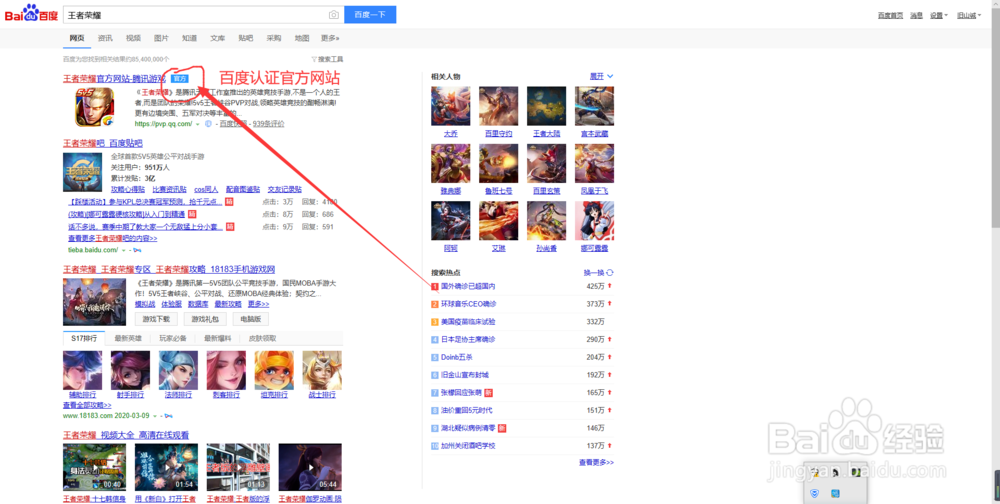Switch to the 贴吧 tab
1000x504 pixels.
point(246,38)
